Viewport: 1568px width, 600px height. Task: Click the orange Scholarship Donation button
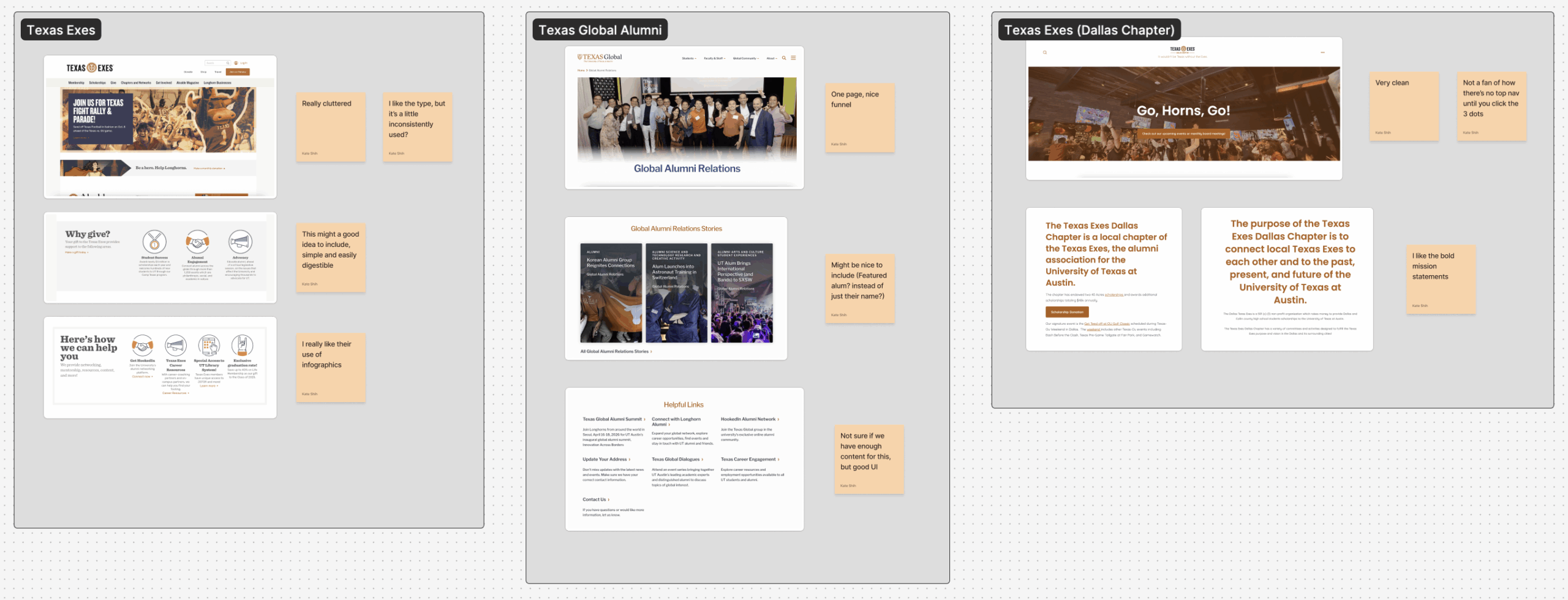(1067, 312)
